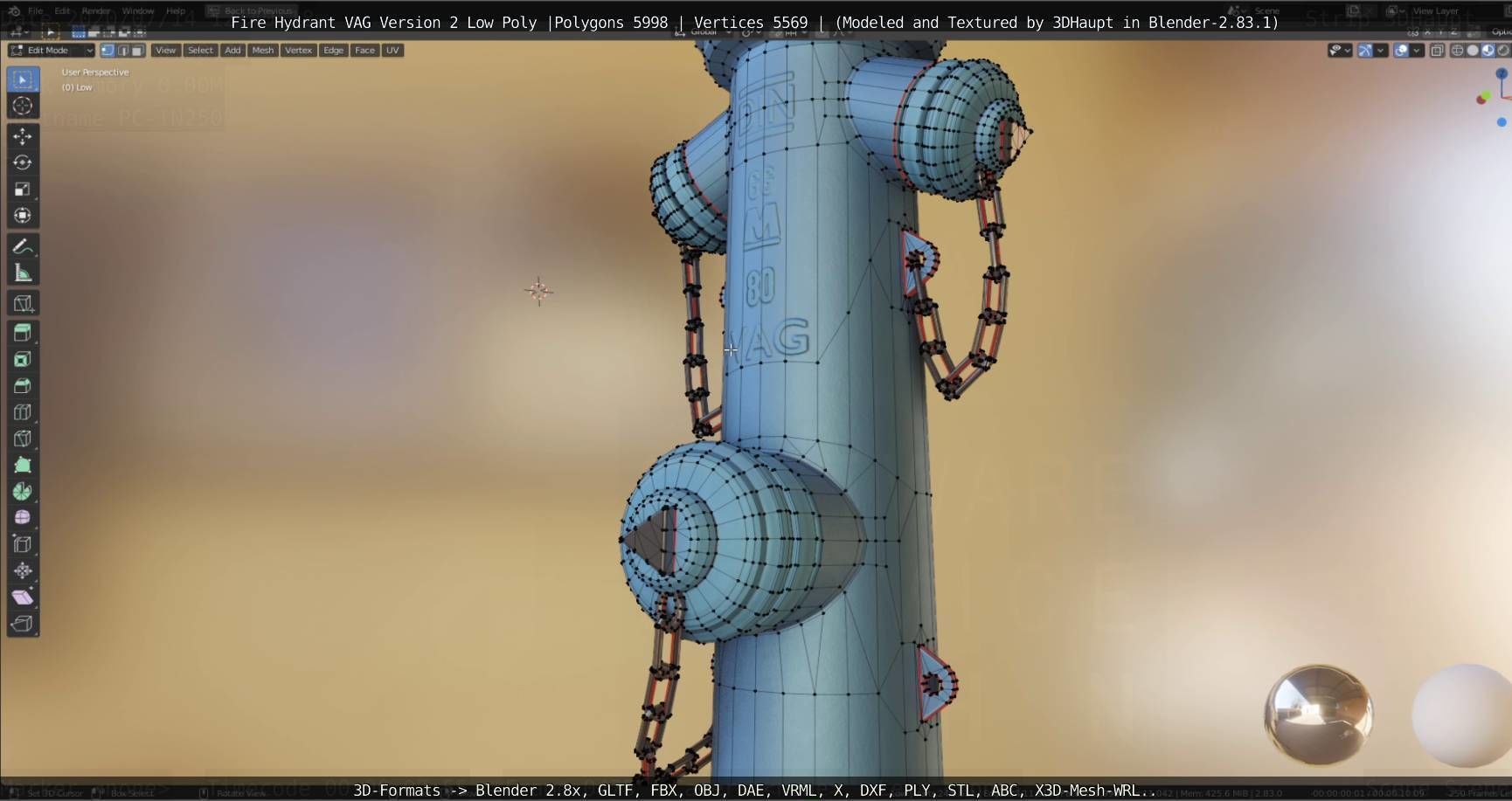Open the Mesh menu
The height and width of the screenshot is (801, 1512).
[x=263, y=51]
